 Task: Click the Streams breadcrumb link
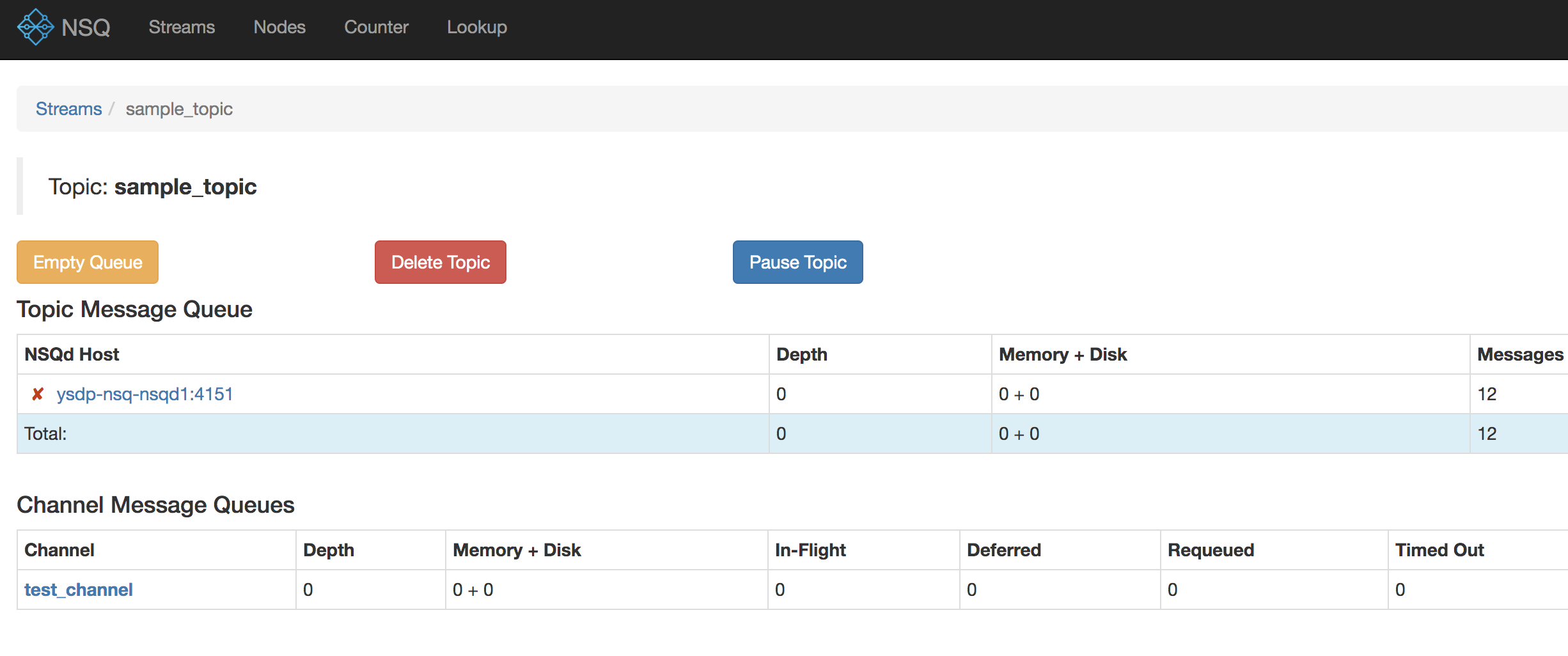click(68, 109)
